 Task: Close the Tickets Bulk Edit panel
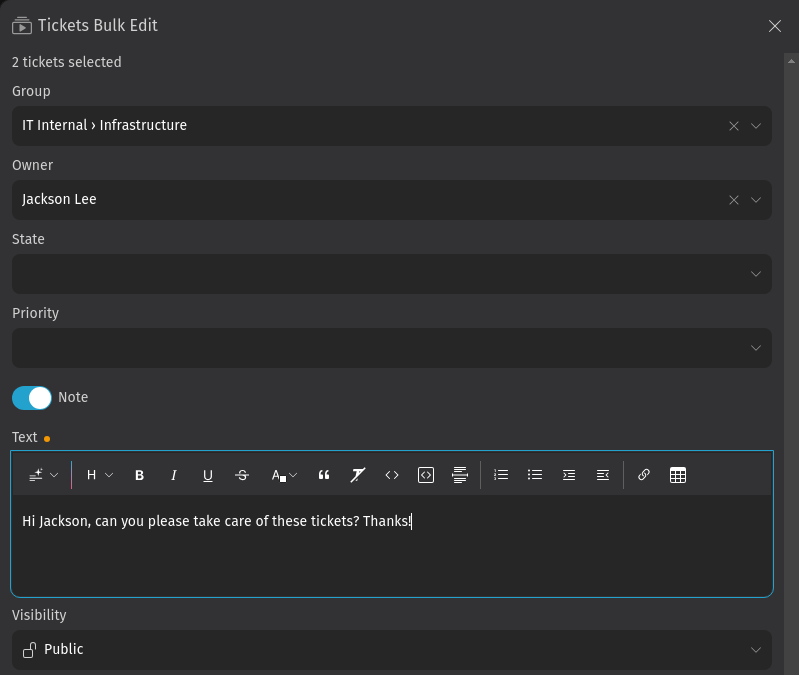[775, 26]
